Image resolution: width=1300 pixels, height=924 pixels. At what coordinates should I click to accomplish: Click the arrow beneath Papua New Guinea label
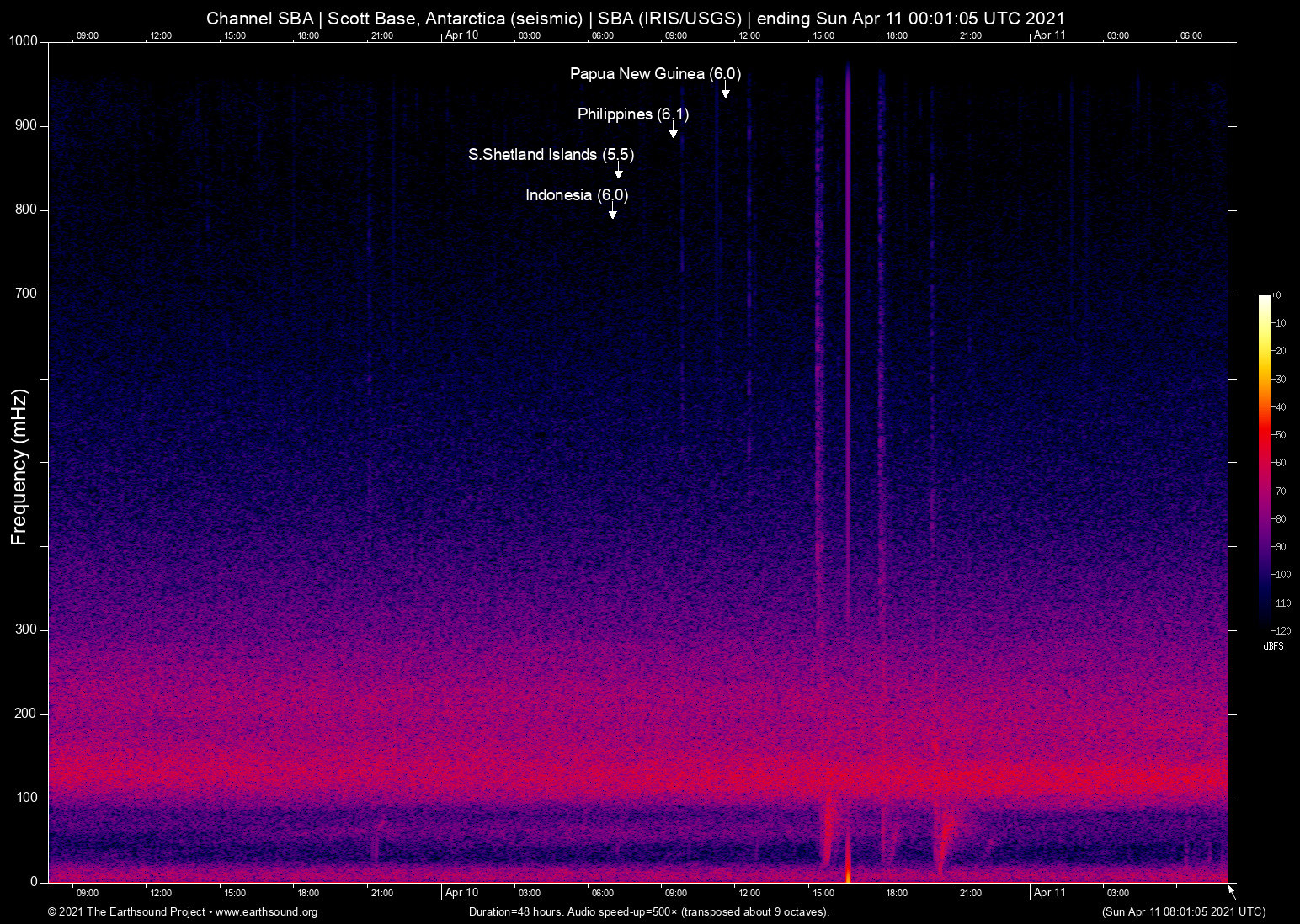(x=725, y=90)
